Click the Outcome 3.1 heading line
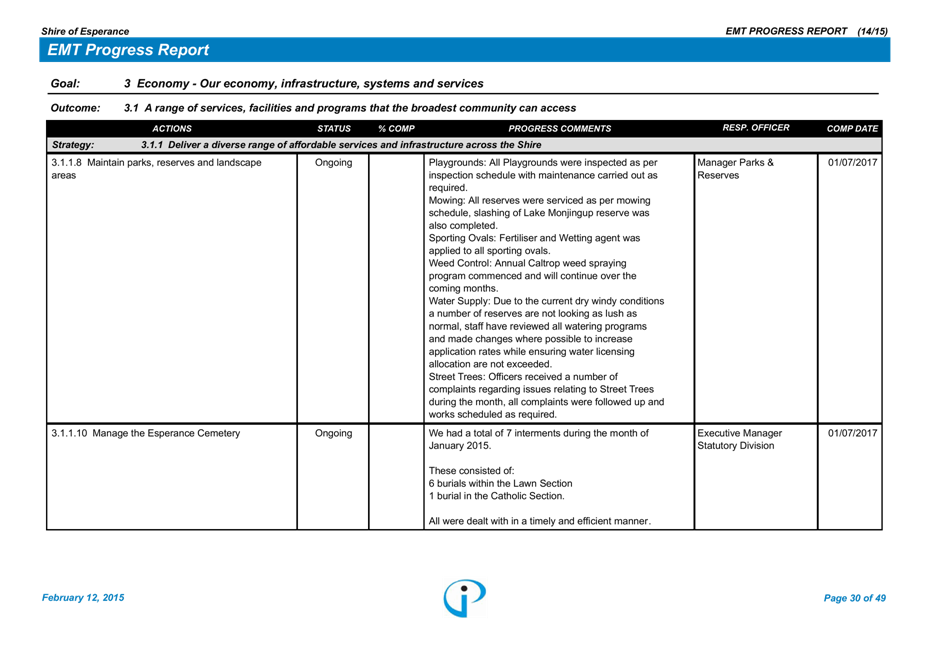928x657 pixels. [x=349, y=108]
